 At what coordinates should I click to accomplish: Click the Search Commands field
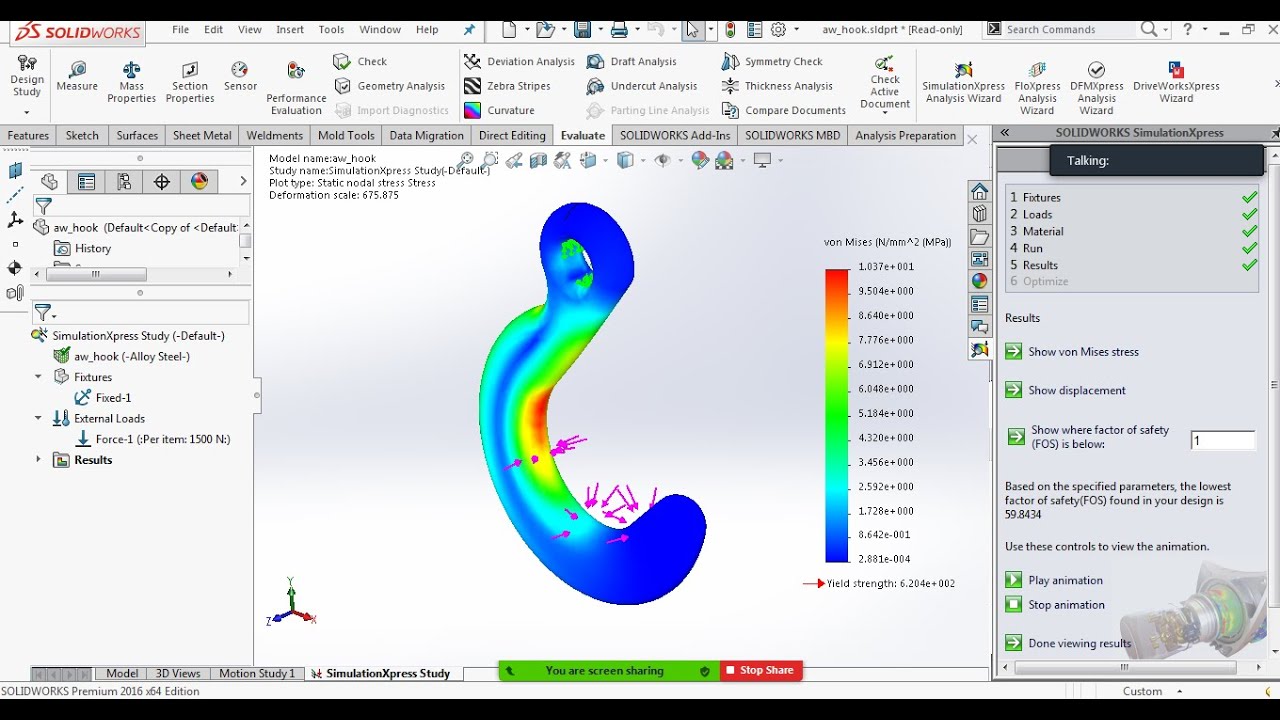pos(1071,29)
